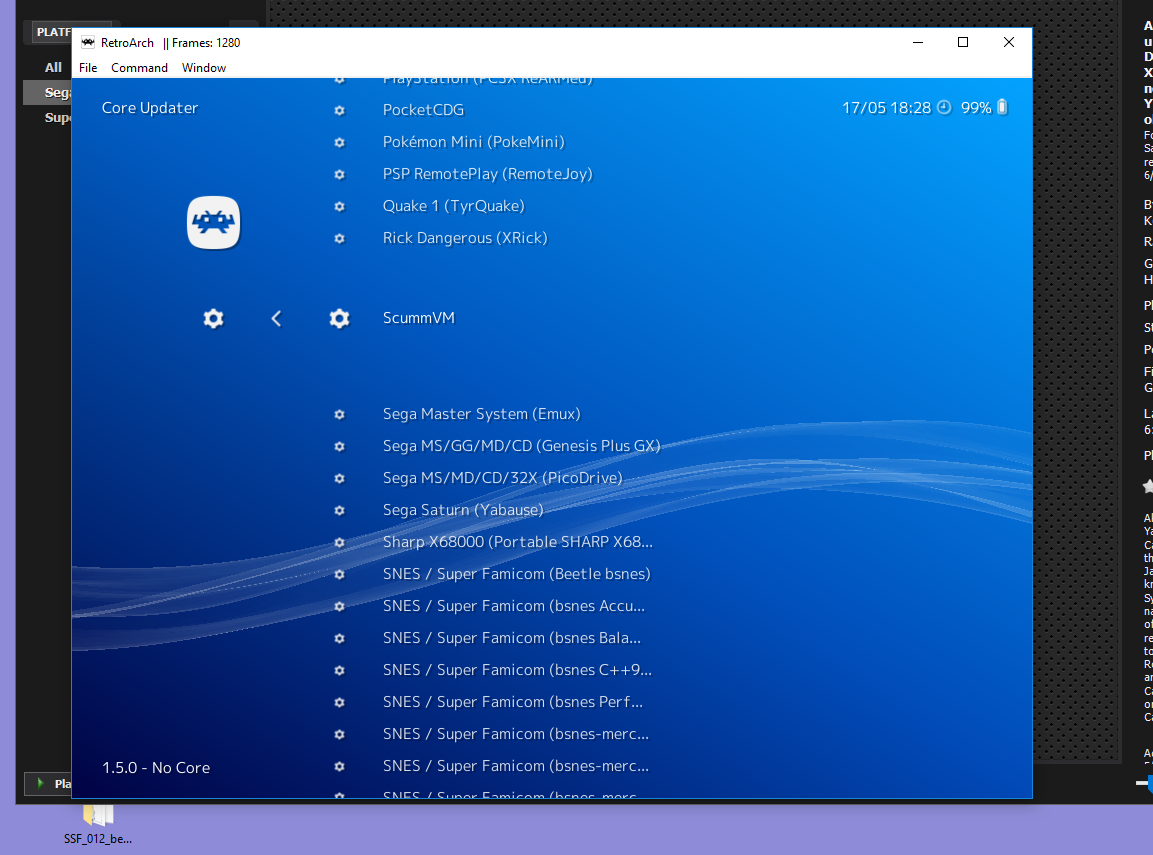Select Sega MS/MD/CD/32X (PicoDrive) core
The image size is (1153, 855).
[x=502, y=478]
